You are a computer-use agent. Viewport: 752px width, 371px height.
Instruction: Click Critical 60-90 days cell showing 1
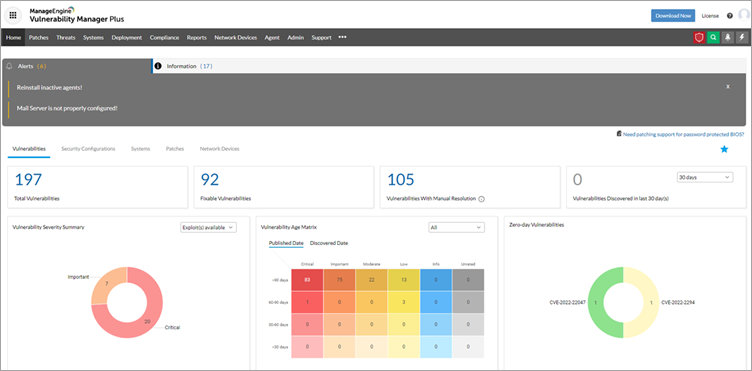[307, 302]
